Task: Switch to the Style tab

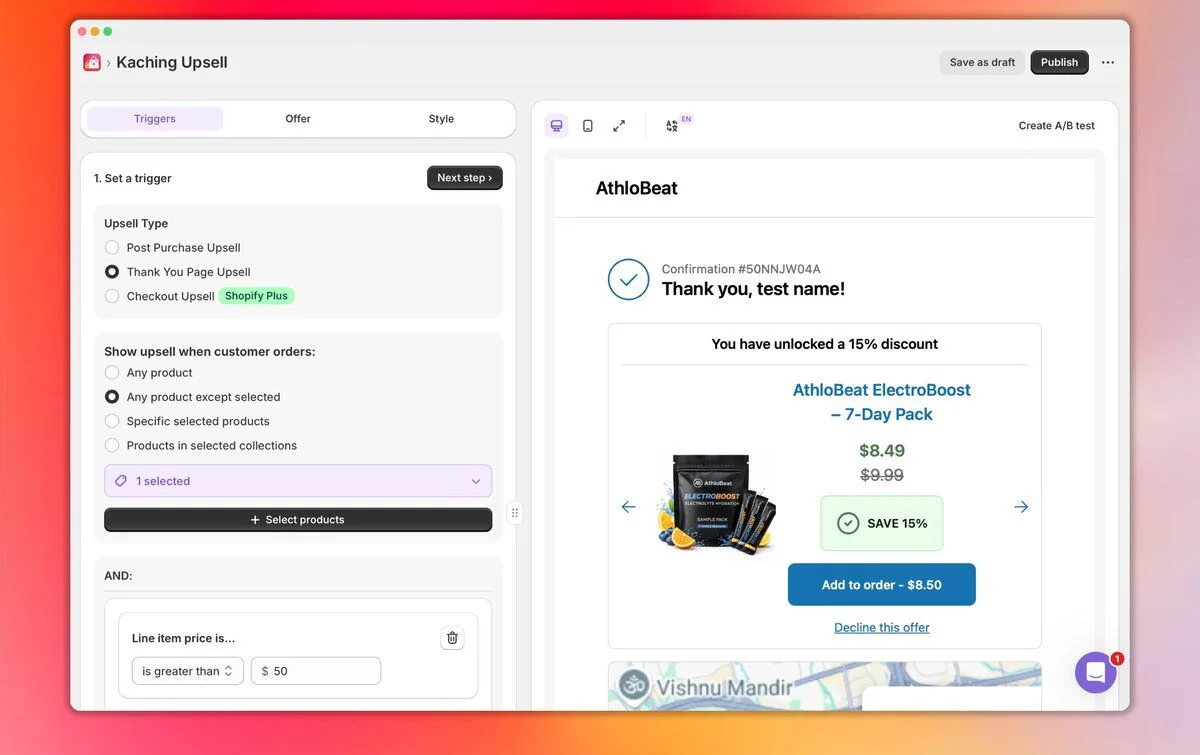Action: (x=441, y=119)
